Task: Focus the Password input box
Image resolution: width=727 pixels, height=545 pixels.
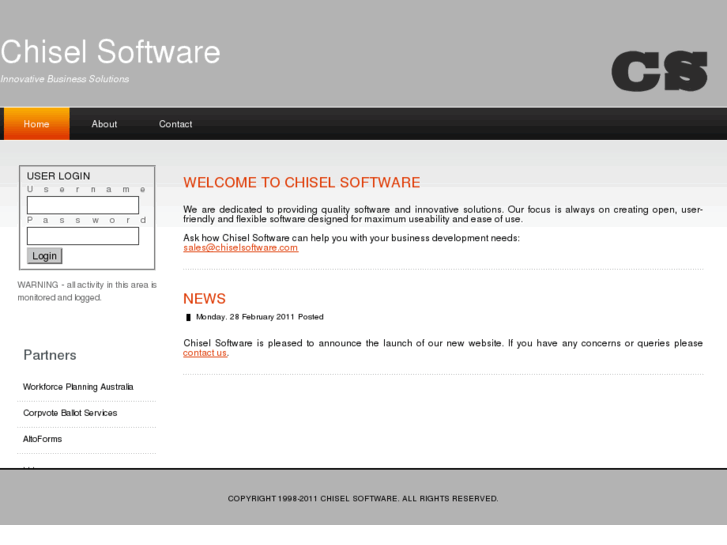Action: click(83, 236)
